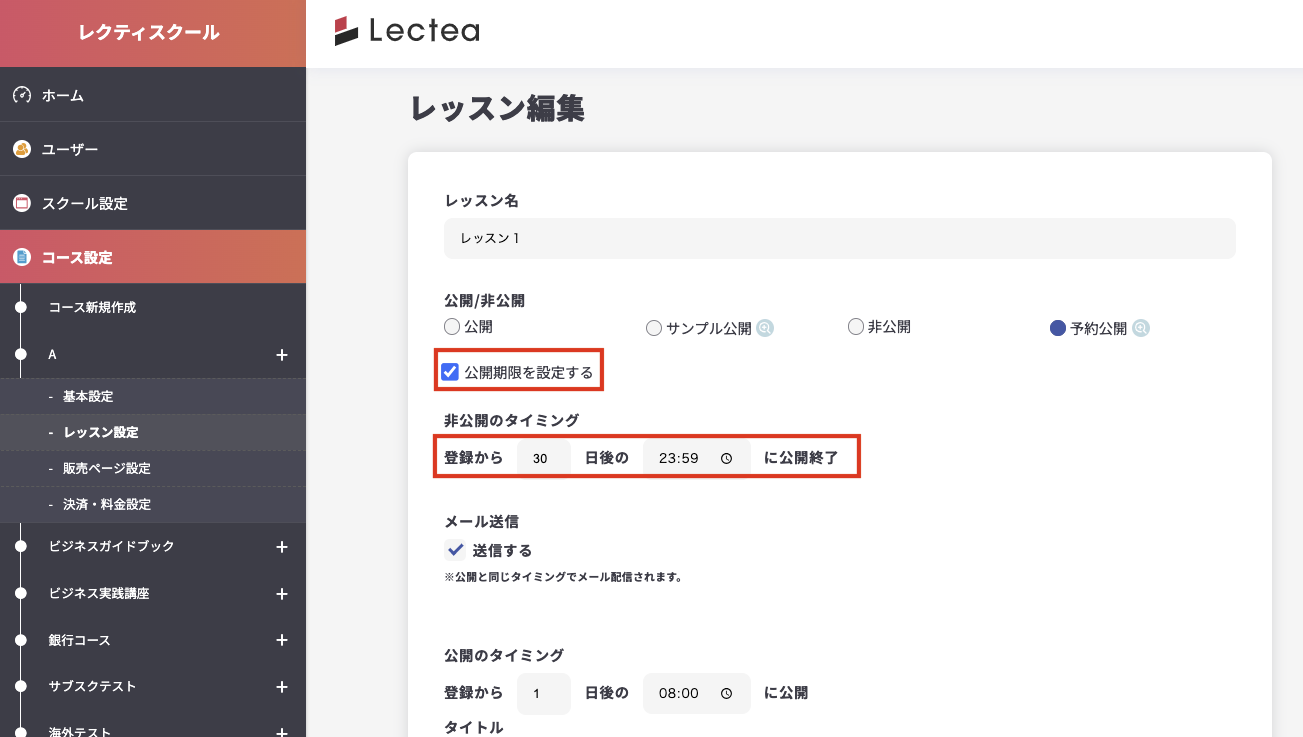1303x737 pixels.
Task: Expand course A with plus icon
Action: coord(282,355)
